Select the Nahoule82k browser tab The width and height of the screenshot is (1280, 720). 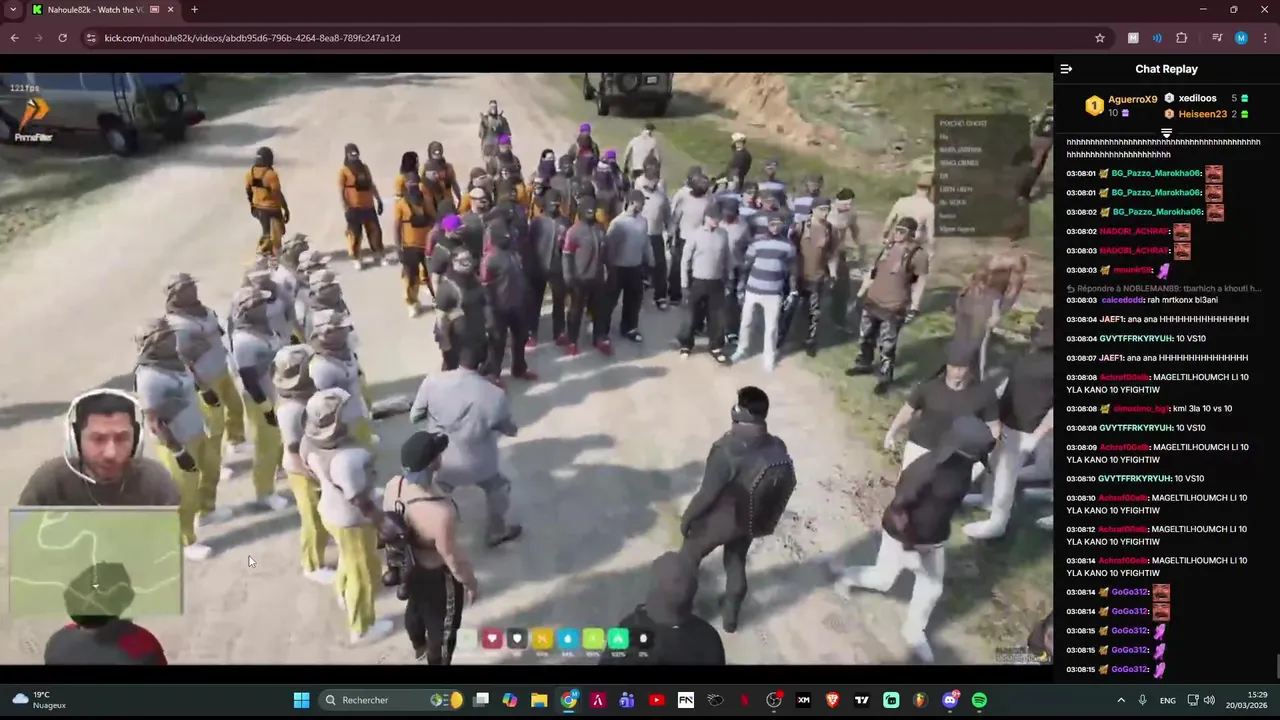tap(103, 10)
